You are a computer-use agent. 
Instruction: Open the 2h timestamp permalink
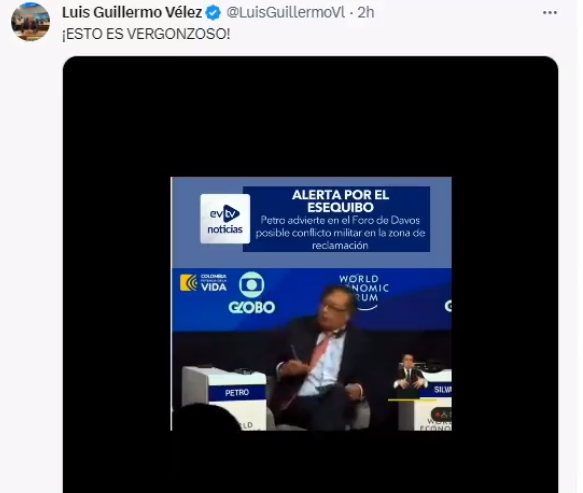click(366, 13)
